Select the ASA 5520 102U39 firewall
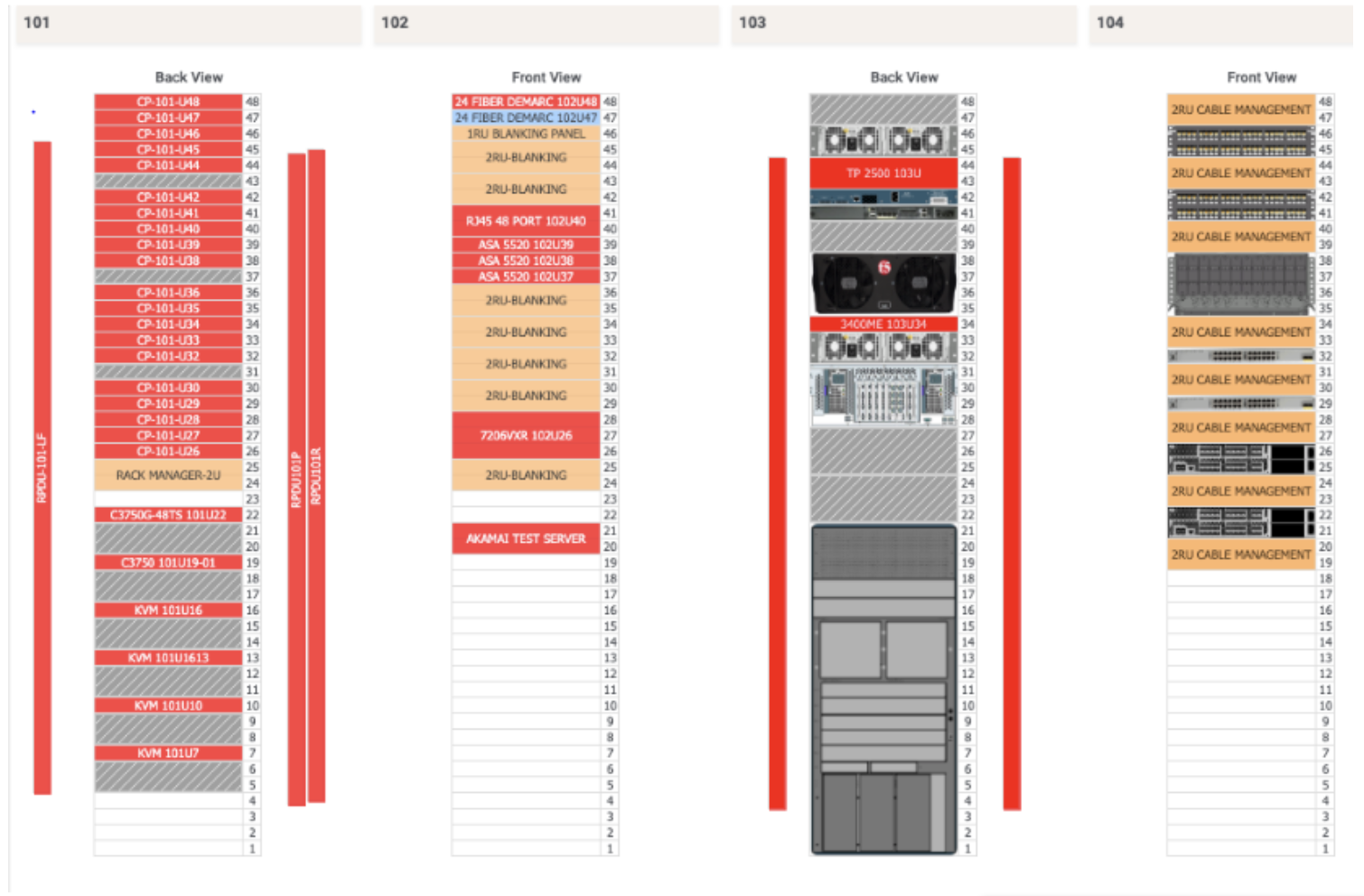Image resolution: width=1364 pixels, height=896 pixels. point(526,245)
